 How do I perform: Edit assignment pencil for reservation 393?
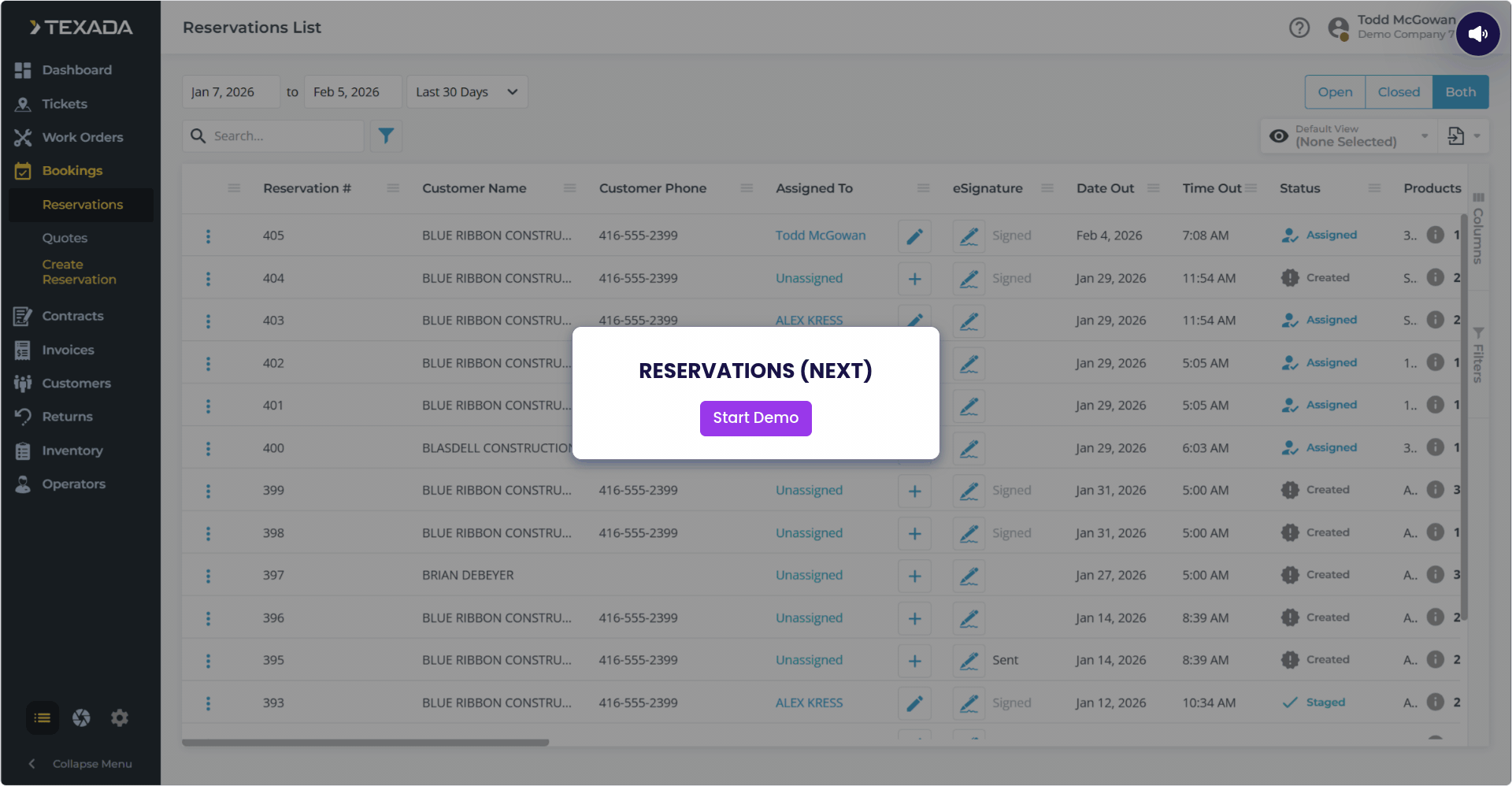(914, 703)
